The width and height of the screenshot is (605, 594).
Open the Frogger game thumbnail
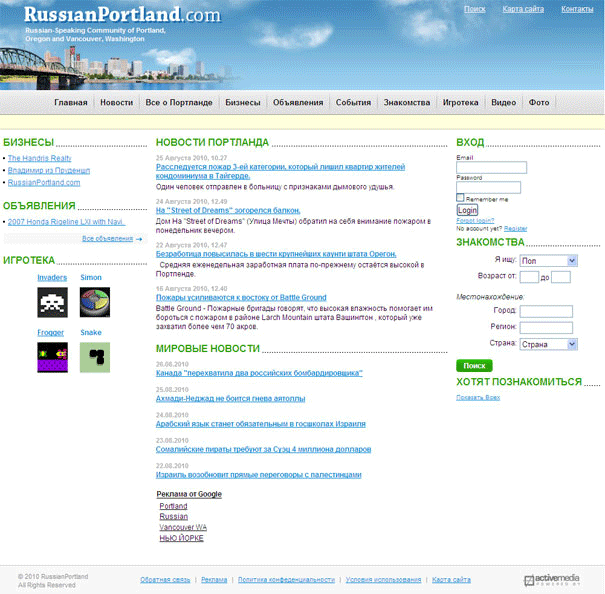[x=52, y=357]
